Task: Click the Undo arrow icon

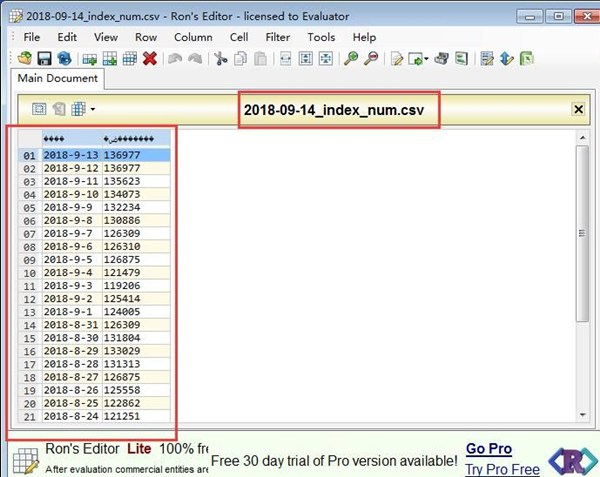Action: [x=175, y=59]
